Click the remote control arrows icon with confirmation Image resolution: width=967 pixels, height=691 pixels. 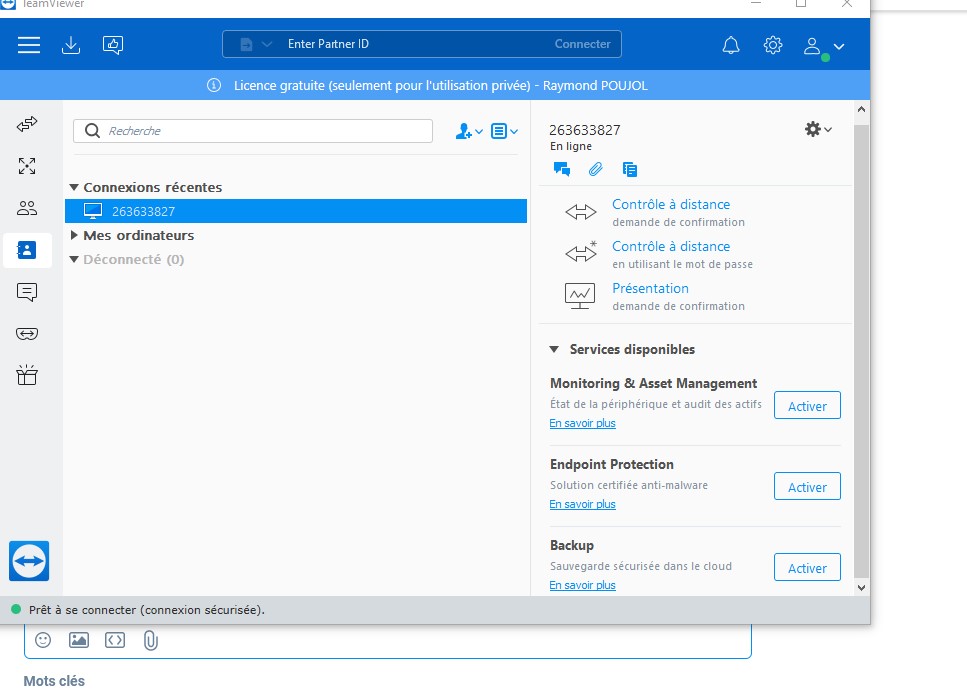coord(581,212)
